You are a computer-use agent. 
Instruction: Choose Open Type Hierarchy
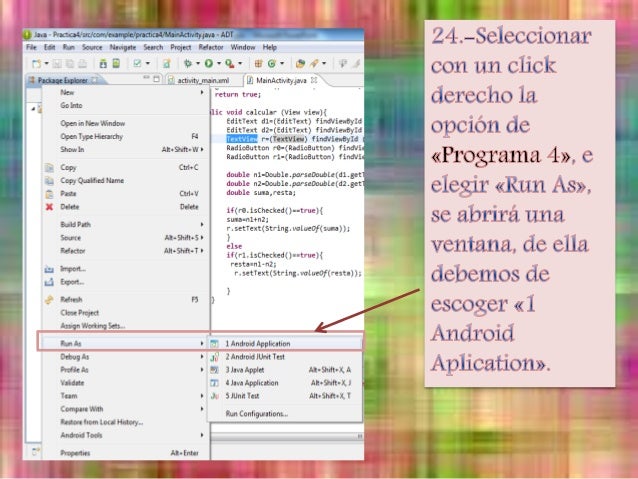(x=126, y=136)
